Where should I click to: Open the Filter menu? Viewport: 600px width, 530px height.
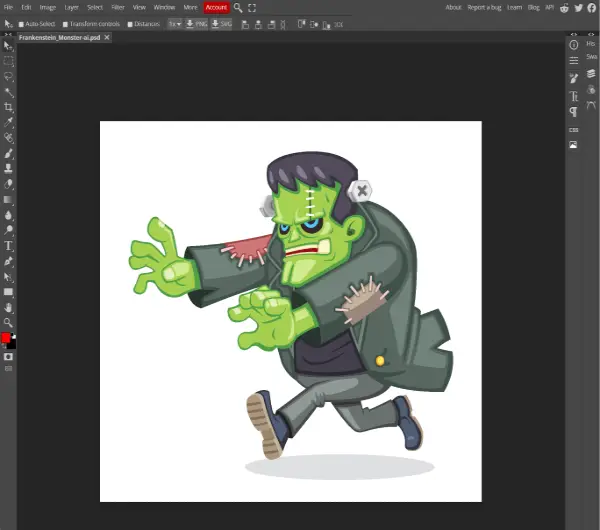(x=118, y=7)
